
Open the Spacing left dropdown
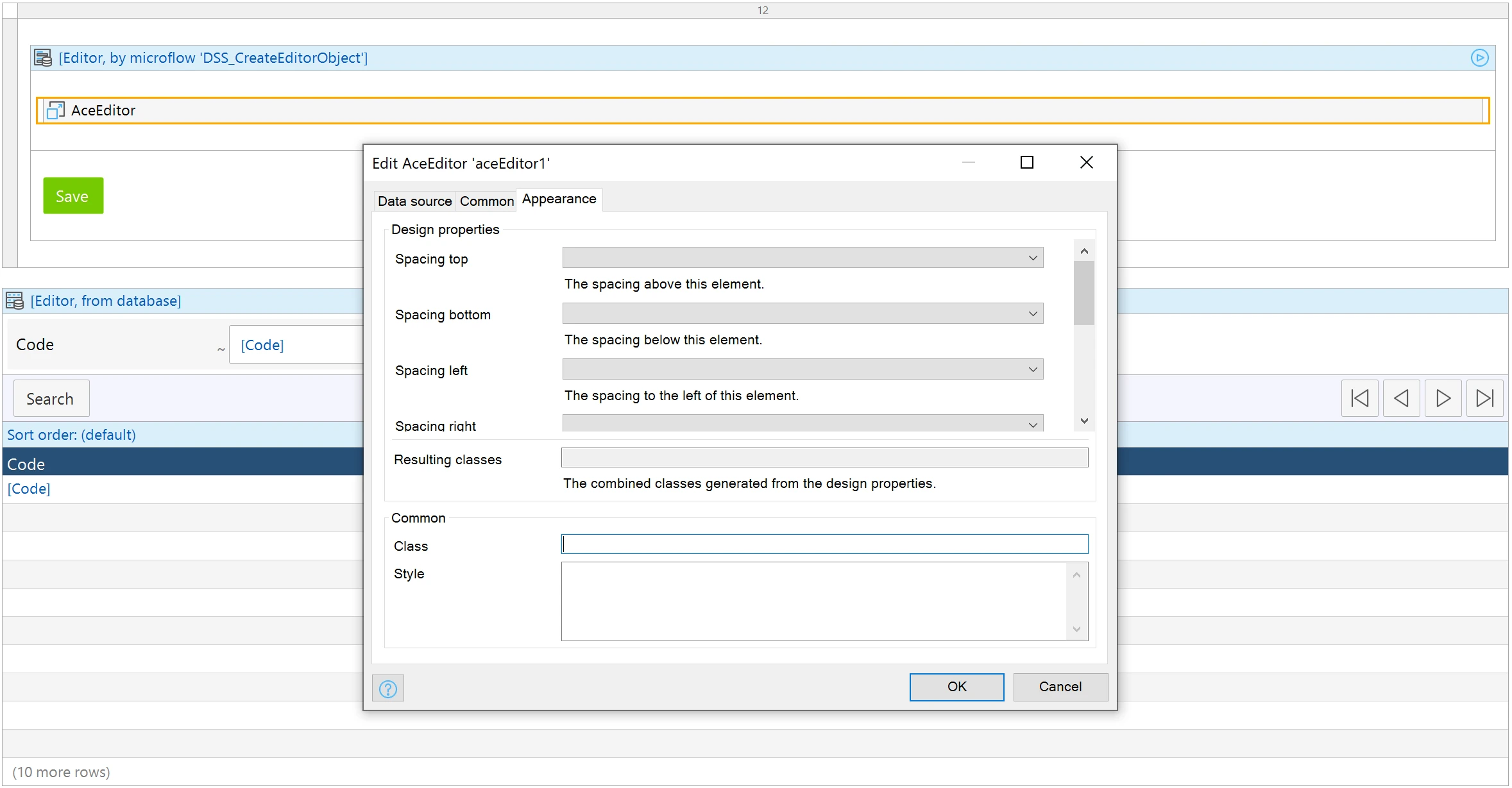[803, 369]
